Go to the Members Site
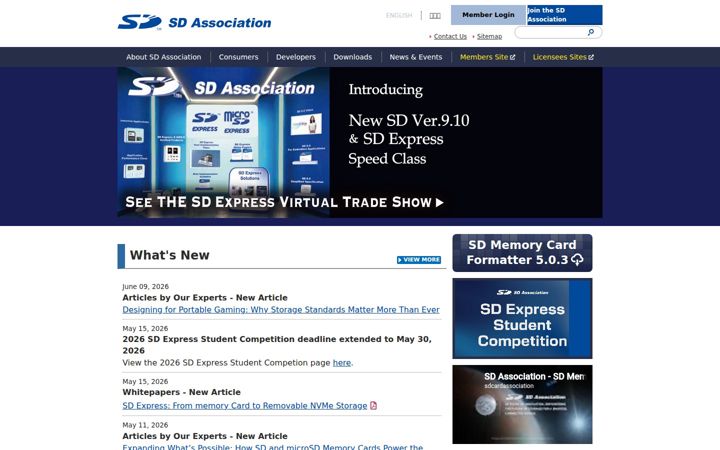The width and height of the screenshot is (720, 450). pyautogui.click(x=487, y=57)
